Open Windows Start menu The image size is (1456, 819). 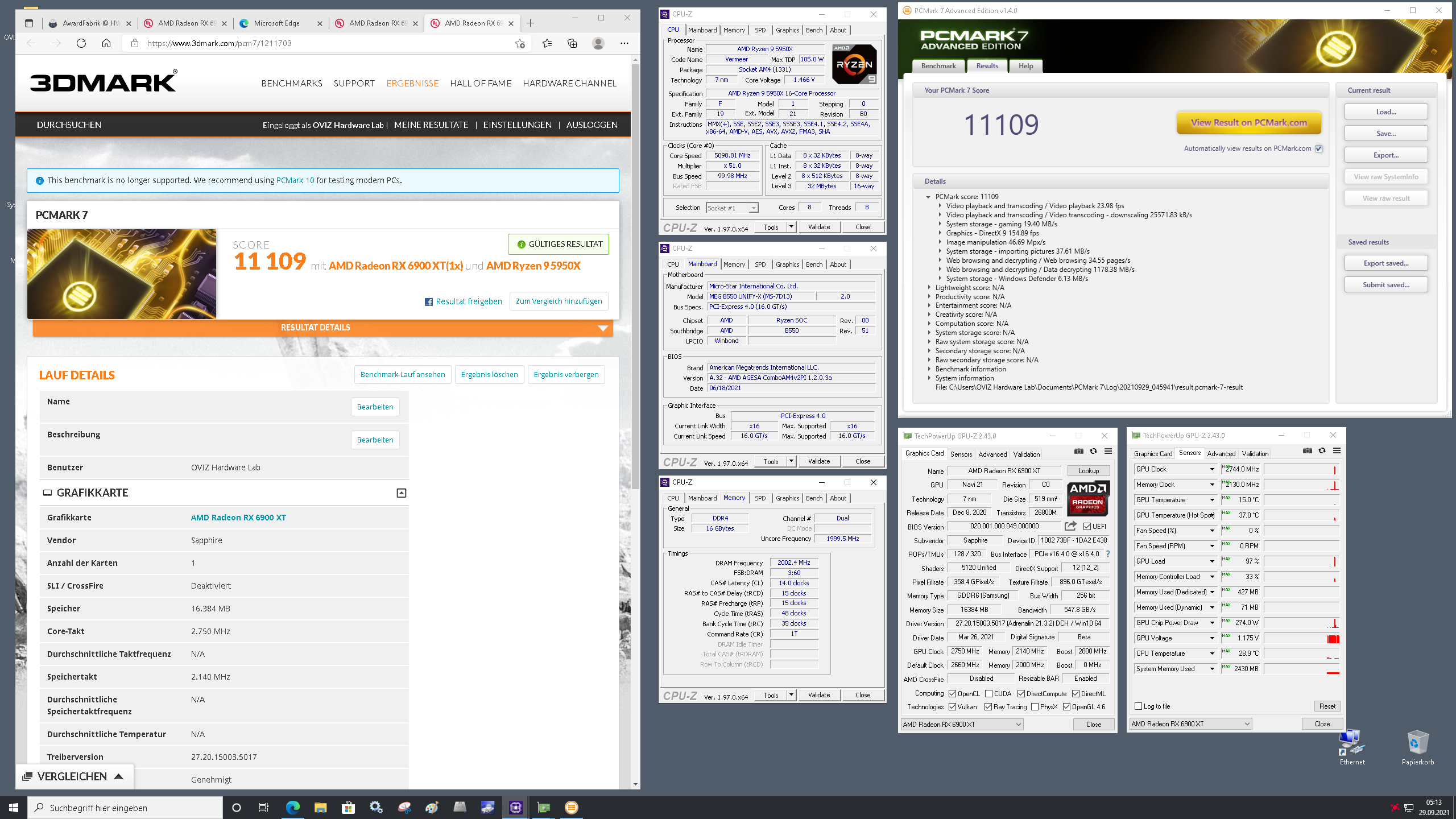click(x=14, y=808)
